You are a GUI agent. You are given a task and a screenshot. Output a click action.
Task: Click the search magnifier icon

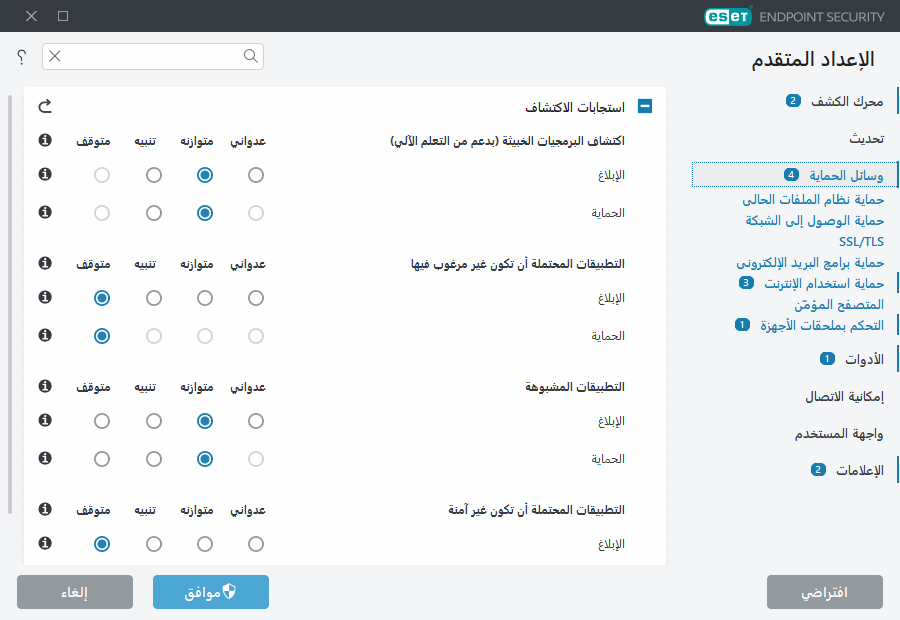[x=250, y=57]
